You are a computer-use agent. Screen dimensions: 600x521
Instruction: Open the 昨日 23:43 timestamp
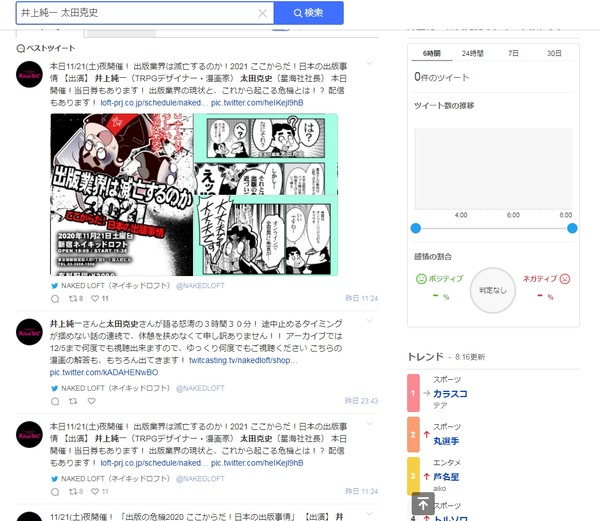pos(362,401)
